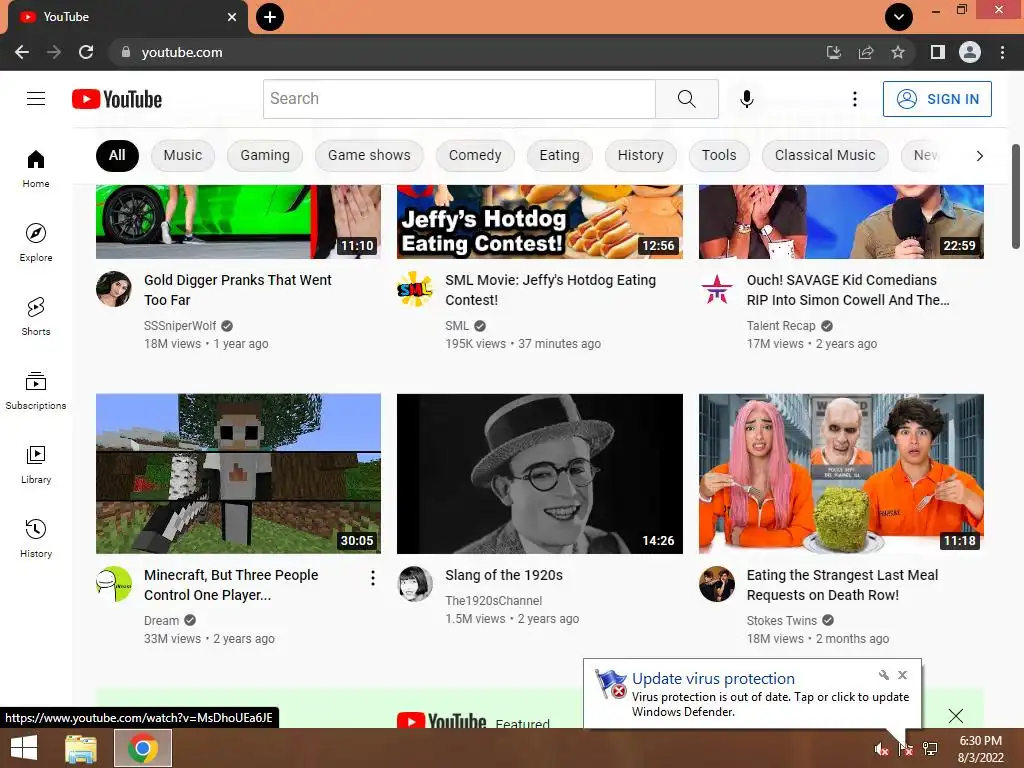This screenshot has height=768, width=1024.
Task: Select the Classical Music filter chip
Action: pos(825,155)
